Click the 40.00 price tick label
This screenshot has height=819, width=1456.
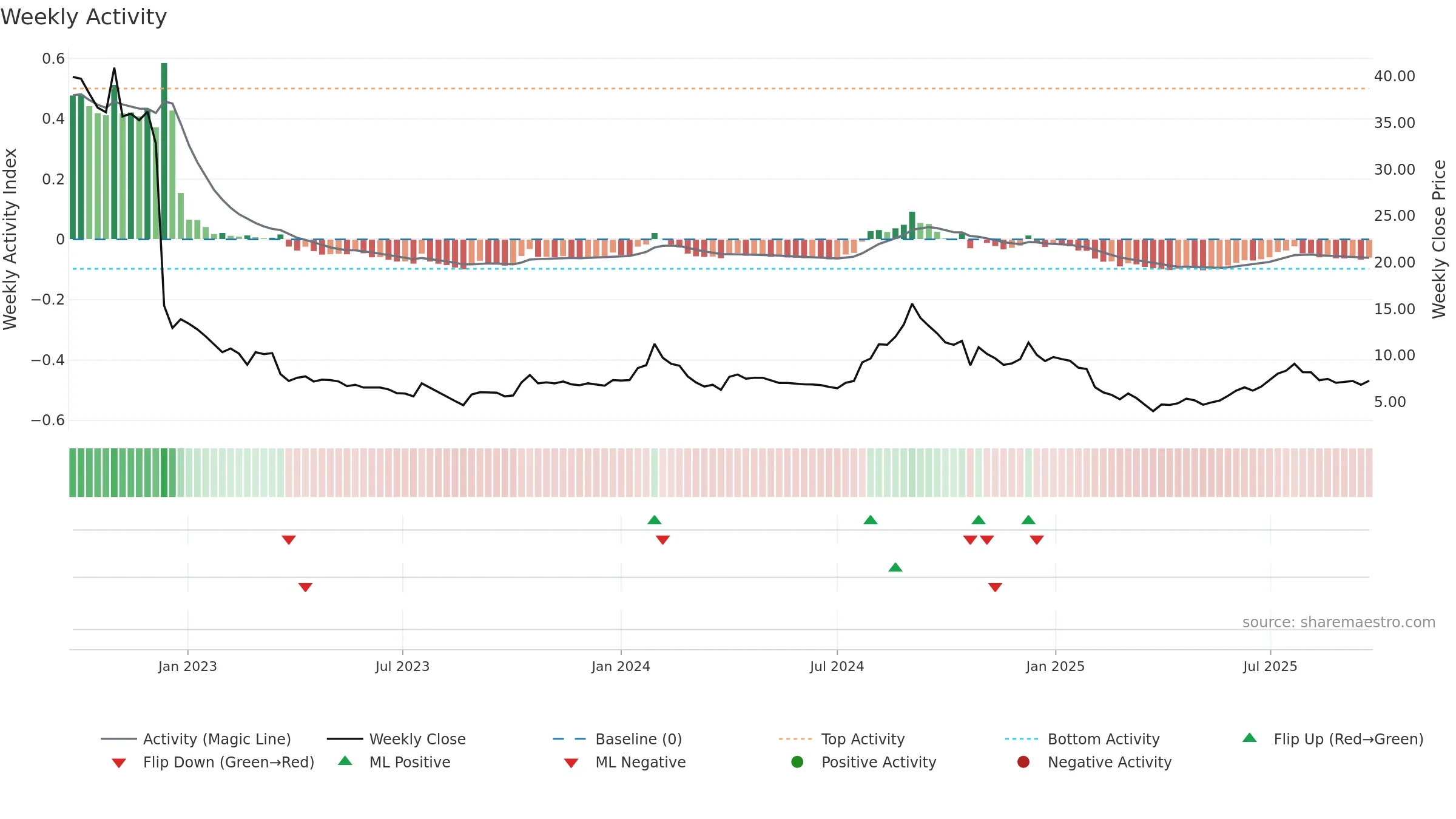pos(1395,76)
